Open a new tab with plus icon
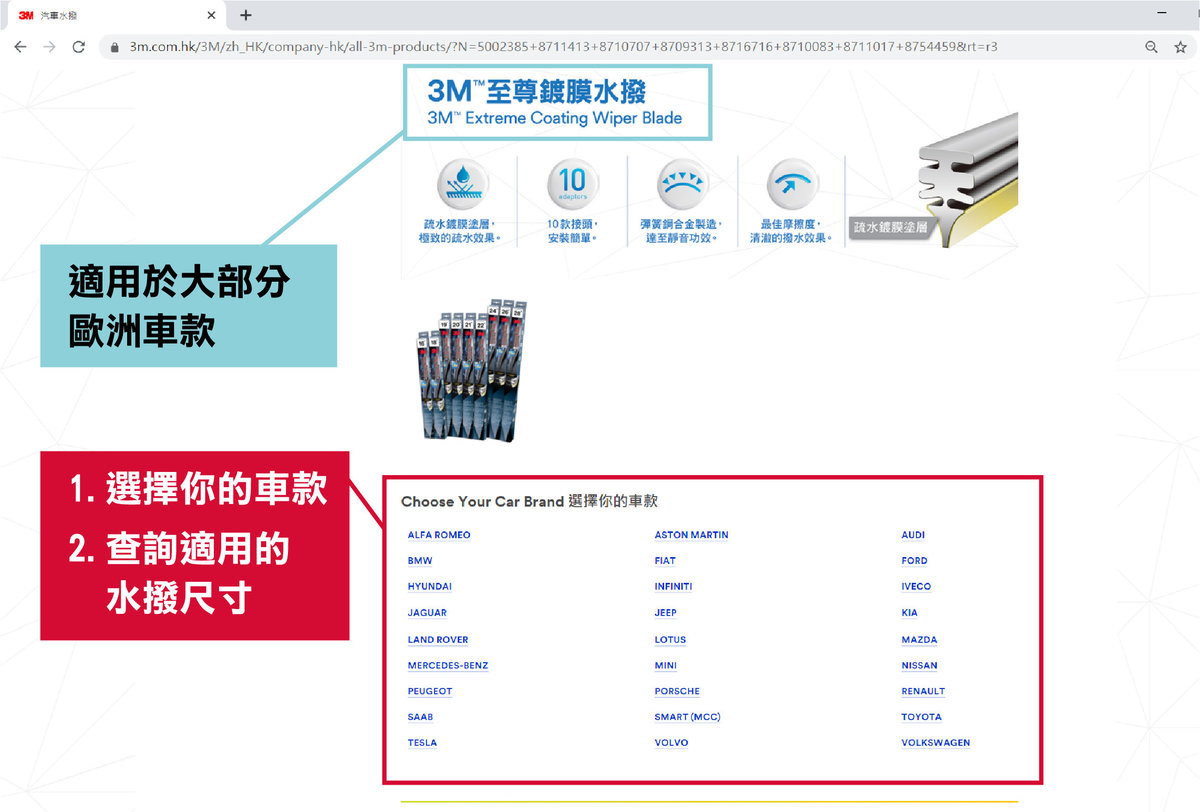Image resolution: width=1200 pixels, height=812 pixels. coord(246,15)
